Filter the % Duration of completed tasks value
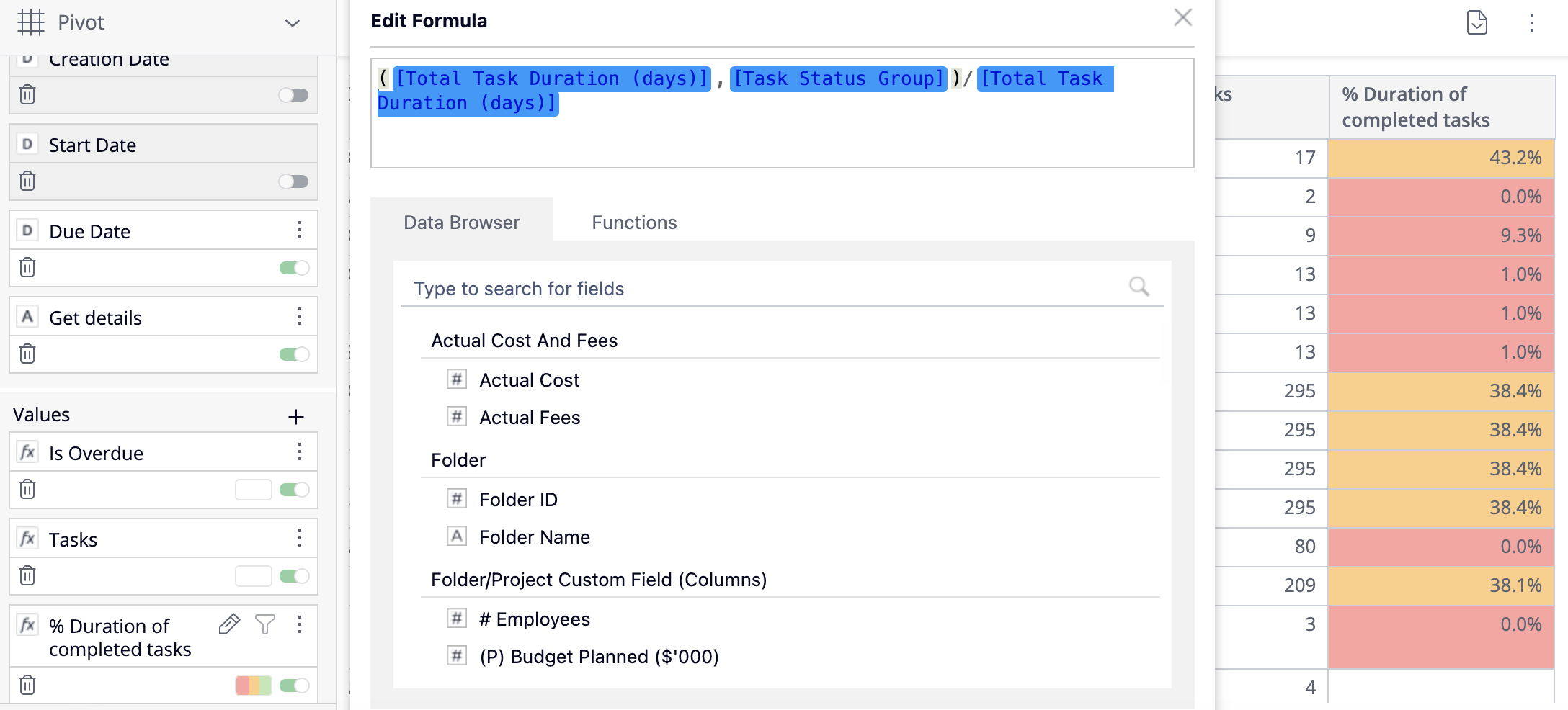The height and width of the screenshot is (710, 1568). tap(265, 624)
